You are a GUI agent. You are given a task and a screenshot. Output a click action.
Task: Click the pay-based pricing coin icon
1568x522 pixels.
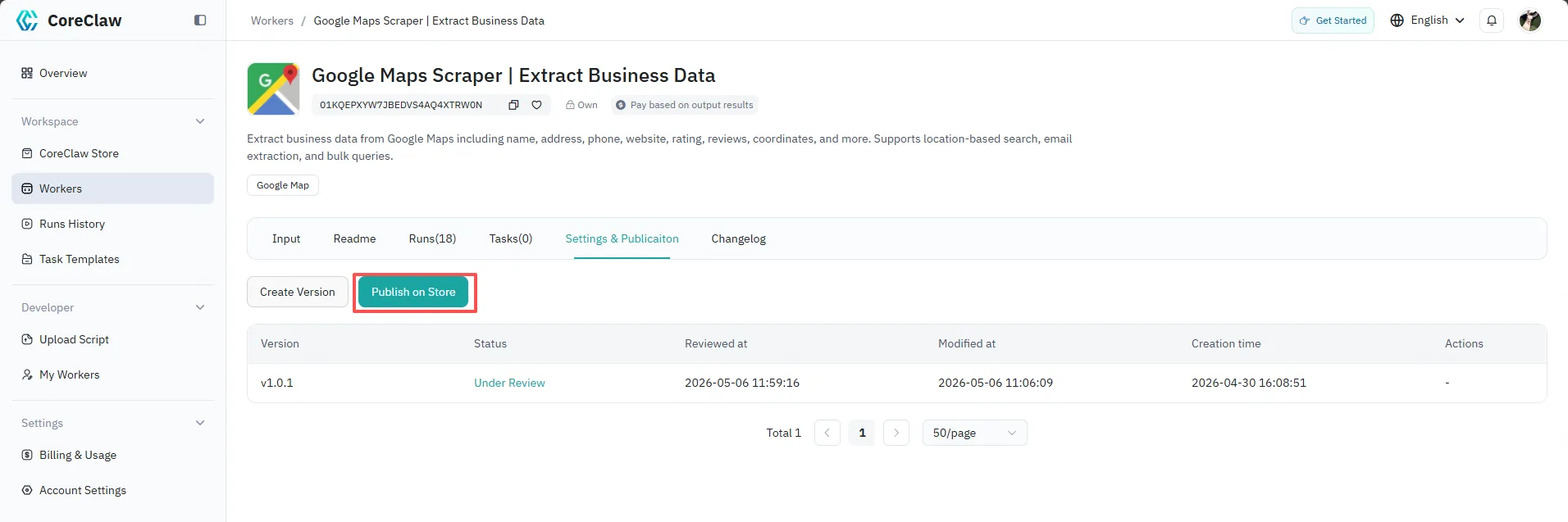tap(621, 105)
